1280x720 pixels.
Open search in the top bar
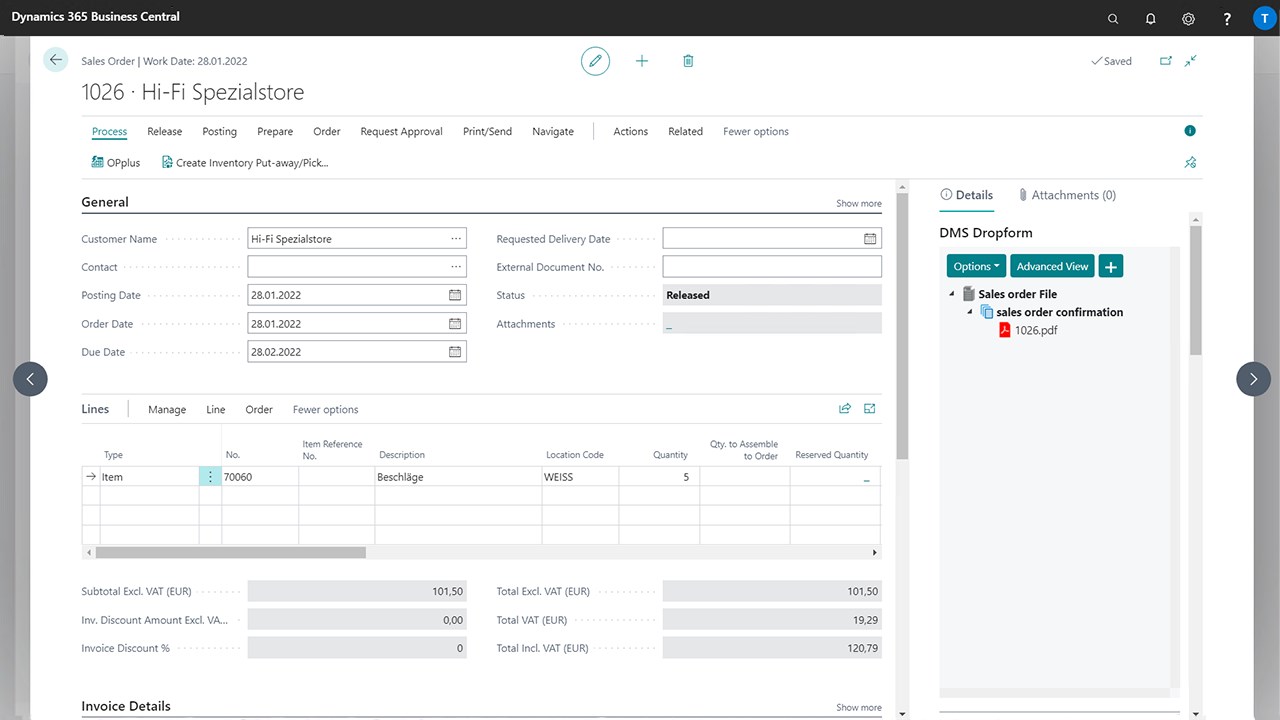pyautogui.click(x=1113, y=18)
